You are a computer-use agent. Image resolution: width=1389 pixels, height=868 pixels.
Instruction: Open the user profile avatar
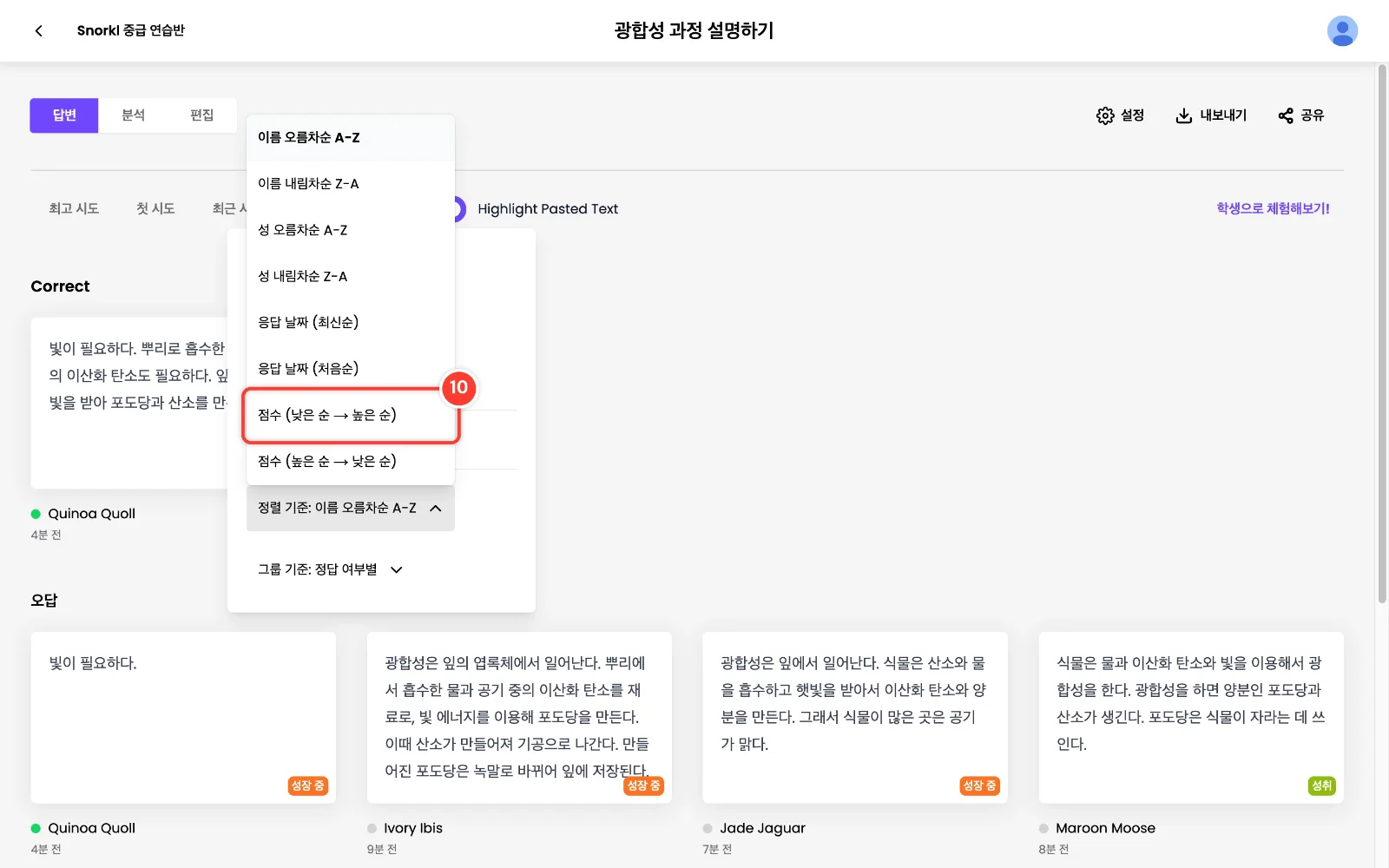pyautogui.click(x=1342, y=30)
